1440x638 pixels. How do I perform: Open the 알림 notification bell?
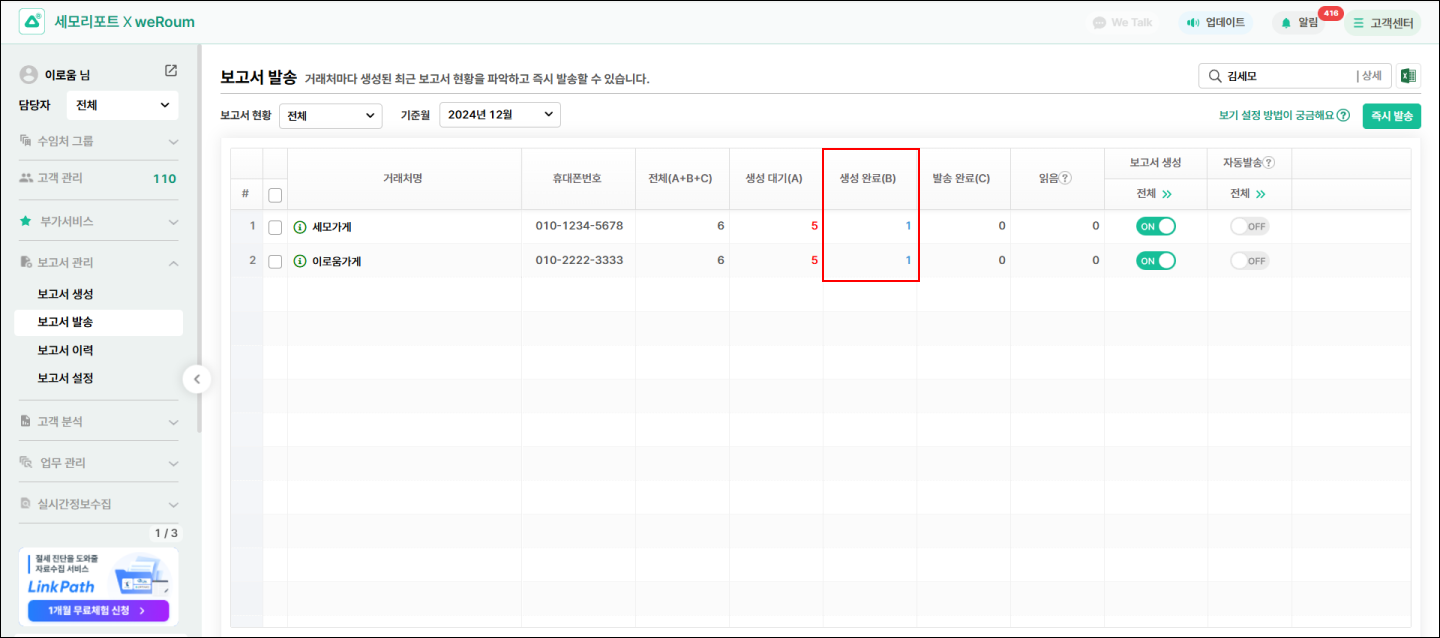[x=1300, y=22]
